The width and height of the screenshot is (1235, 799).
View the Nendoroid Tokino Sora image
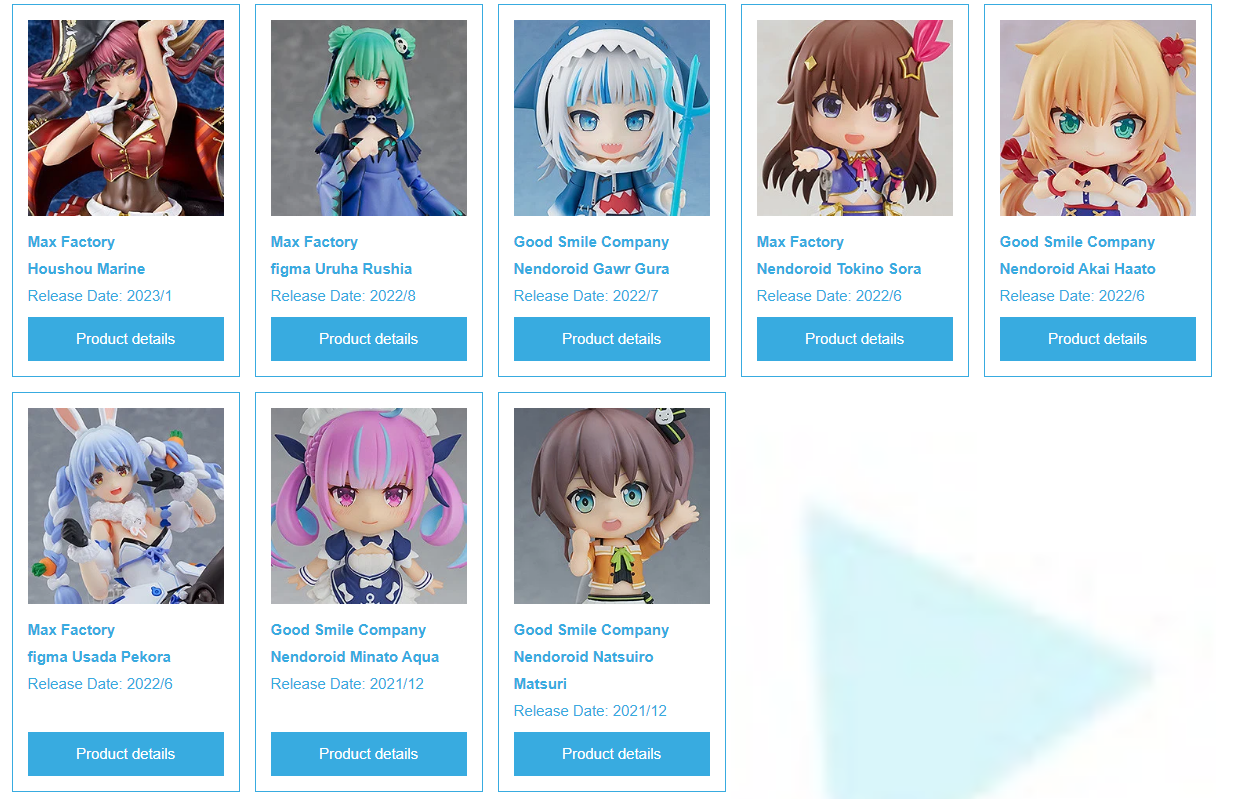[x=855, y=118]
